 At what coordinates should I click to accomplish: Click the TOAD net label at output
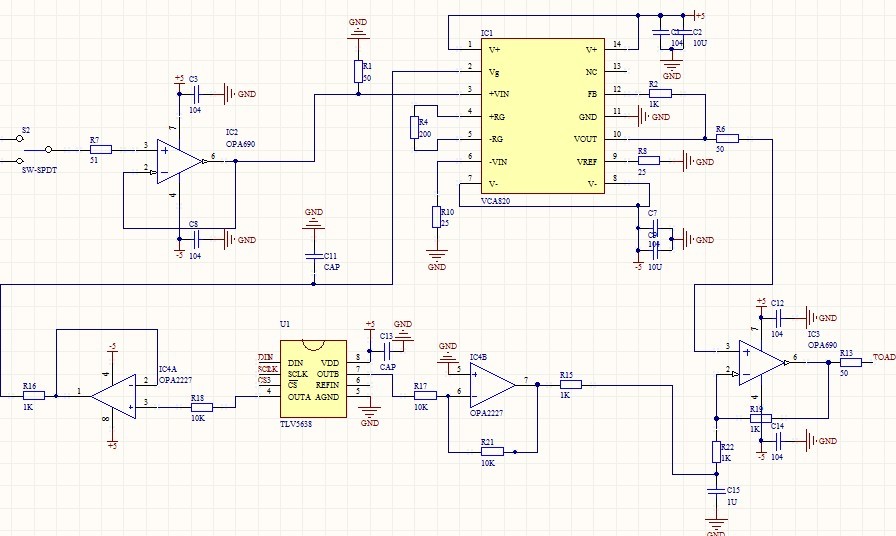click(x=884, y=357)
